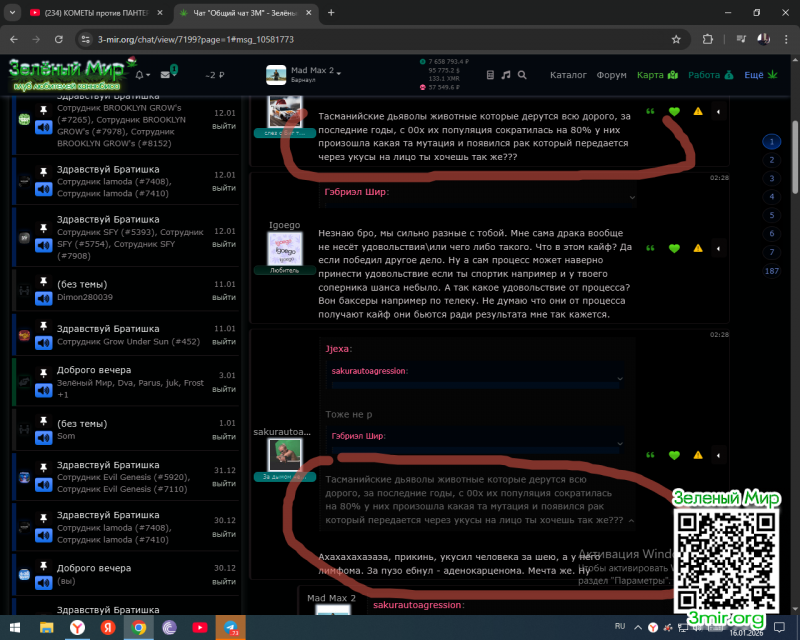Open the bell notifications icon in header
Viewport: 800px width, 640px height.
pos(141,75)
